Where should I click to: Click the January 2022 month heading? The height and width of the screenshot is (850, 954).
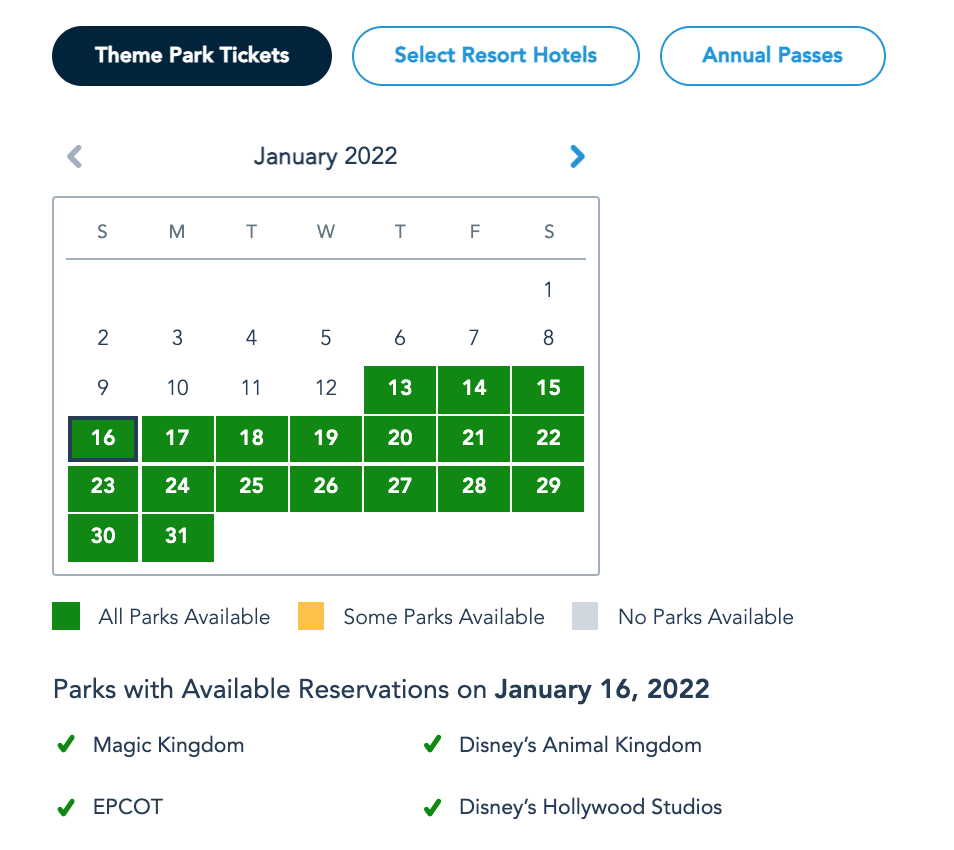coord(325,157)
